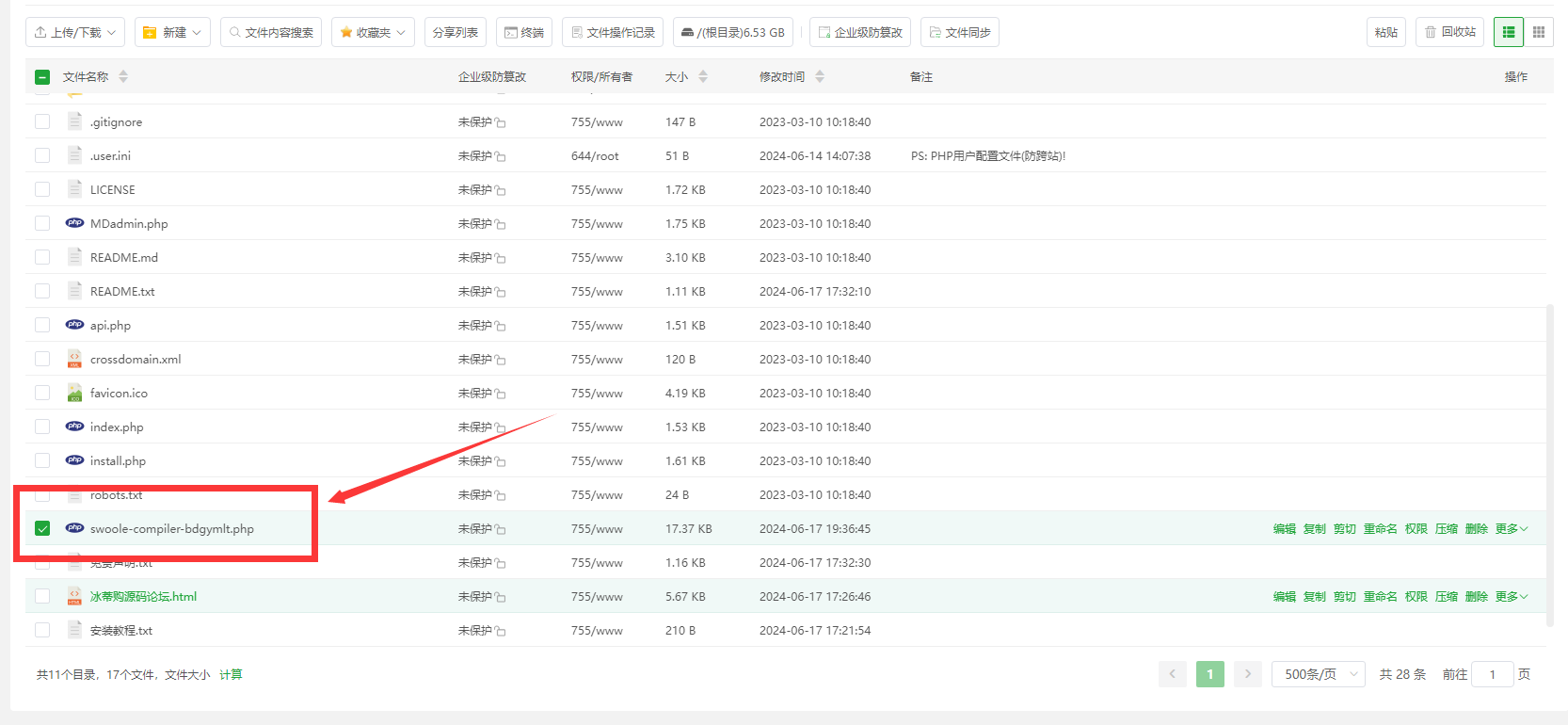The height and width of the screenshot is (725, 1568).
Task: Expand the 新建 dropdown menu
Action: tap(172, 32)
